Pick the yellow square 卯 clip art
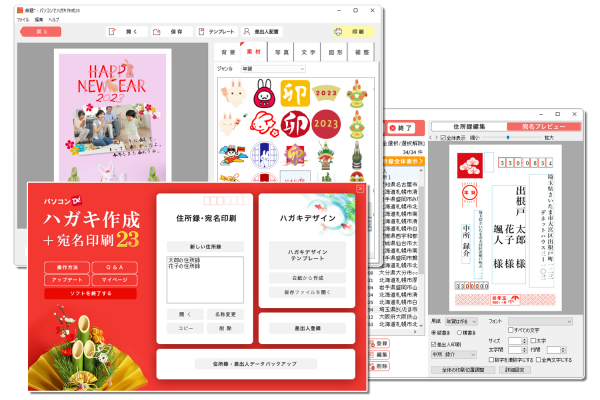The width and height of the screenshot is (600, 400). pos(294,92)
